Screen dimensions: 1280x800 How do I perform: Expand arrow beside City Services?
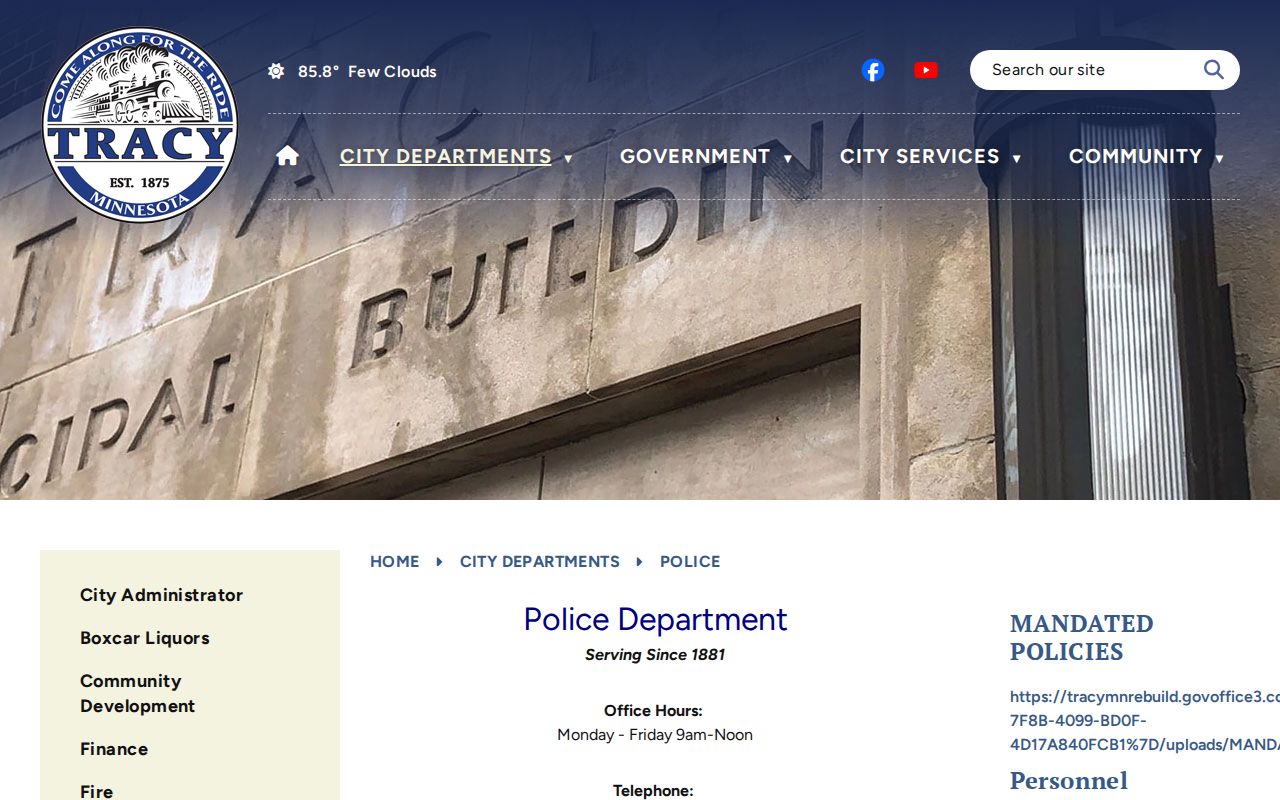pyautogui.click(x=1016, y=158)
